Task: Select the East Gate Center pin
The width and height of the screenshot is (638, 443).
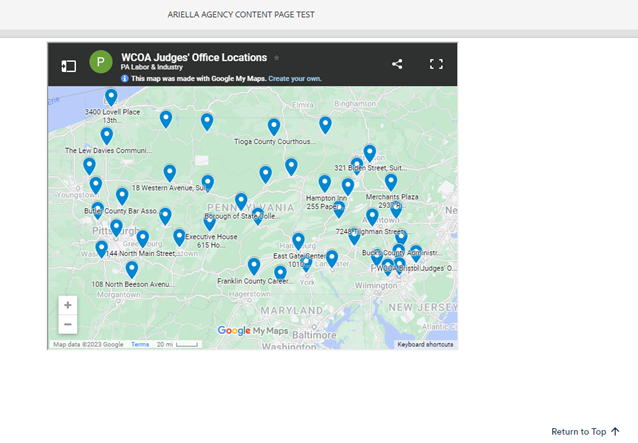Action: (298, 242)
